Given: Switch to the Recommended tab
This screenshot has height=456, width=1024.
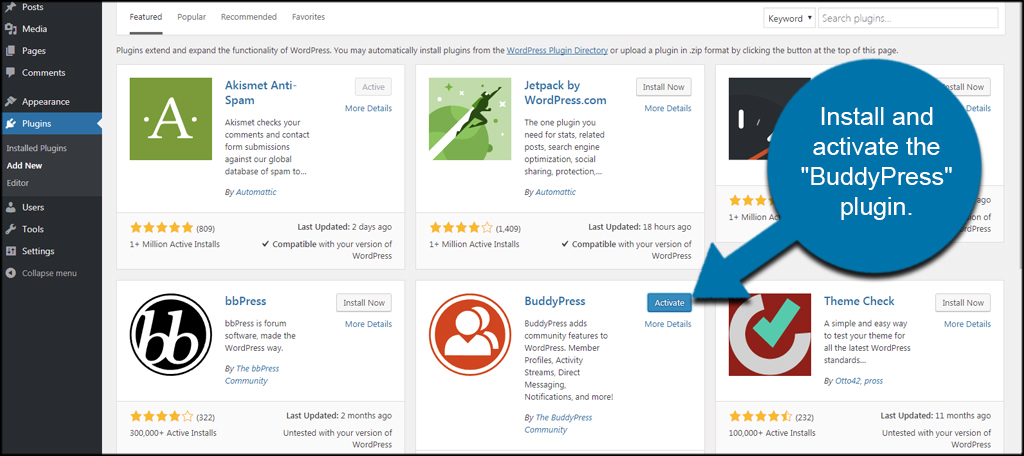Looking at the screenshot, I should pyautogui.click(x=249, y=17).
